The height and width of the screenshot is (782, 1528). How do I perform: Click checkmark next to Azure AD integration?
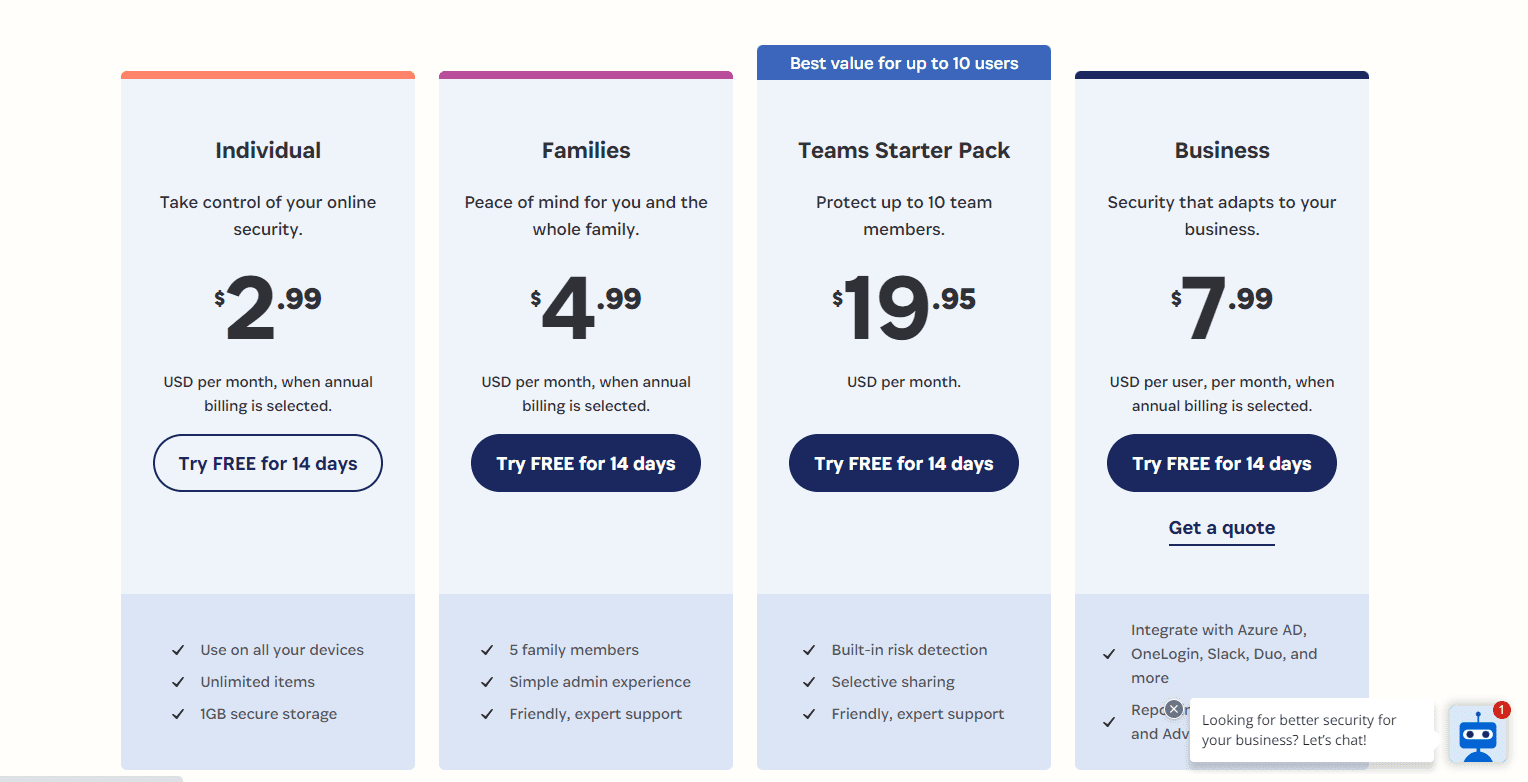point(1109,654)
